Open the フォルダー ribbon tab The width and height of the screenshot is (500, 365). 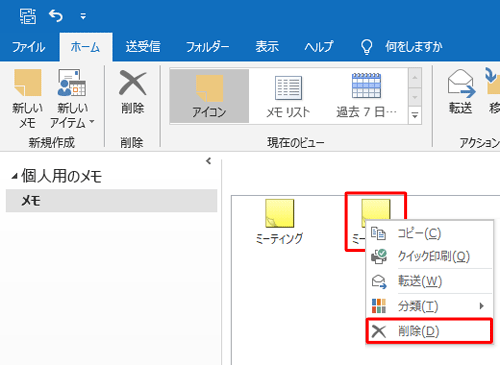click(x=207, y=47)
